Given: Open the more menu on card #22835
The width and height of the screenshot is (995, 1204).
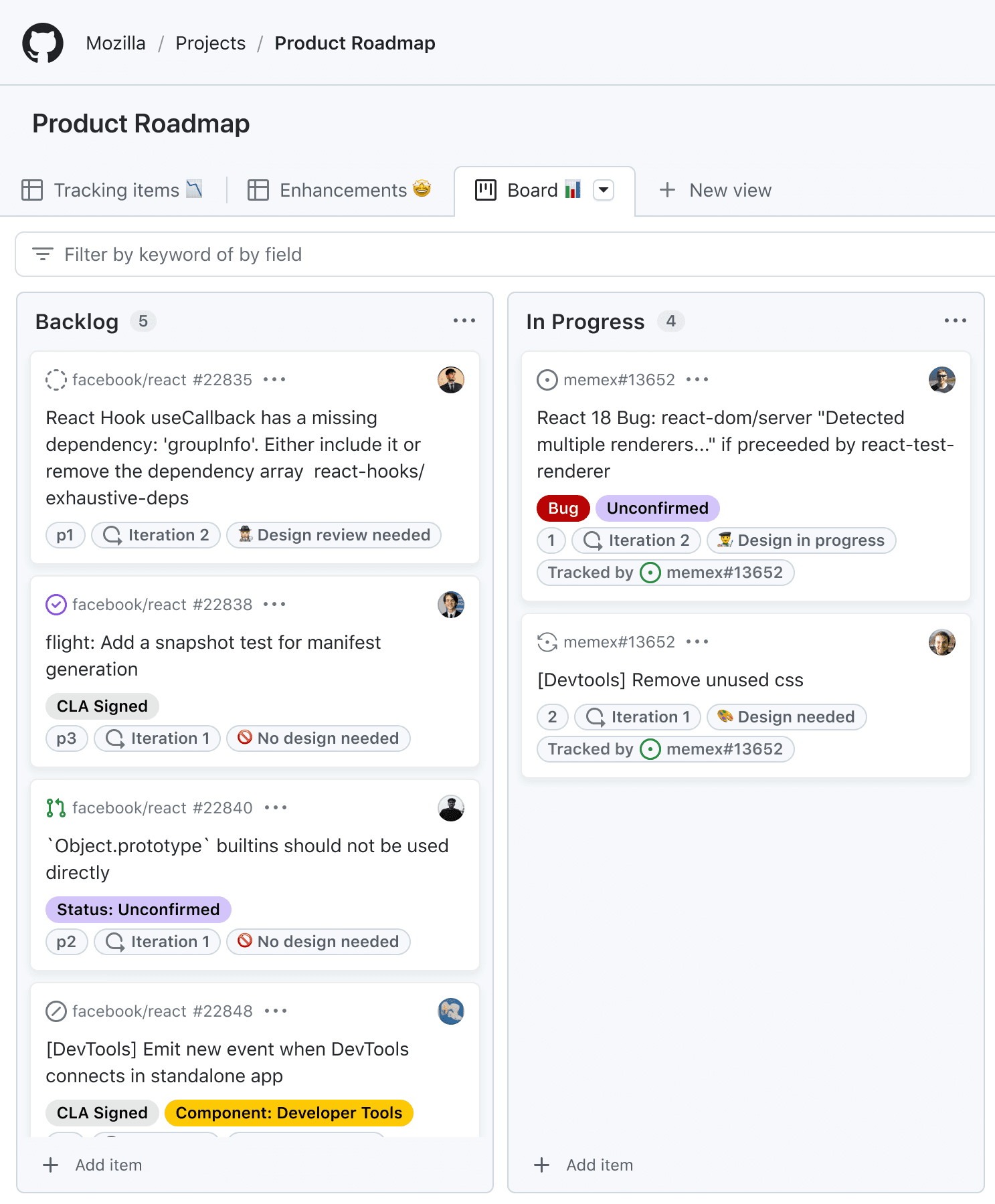Looking at the screenshot, I should [x=274, y=380].
